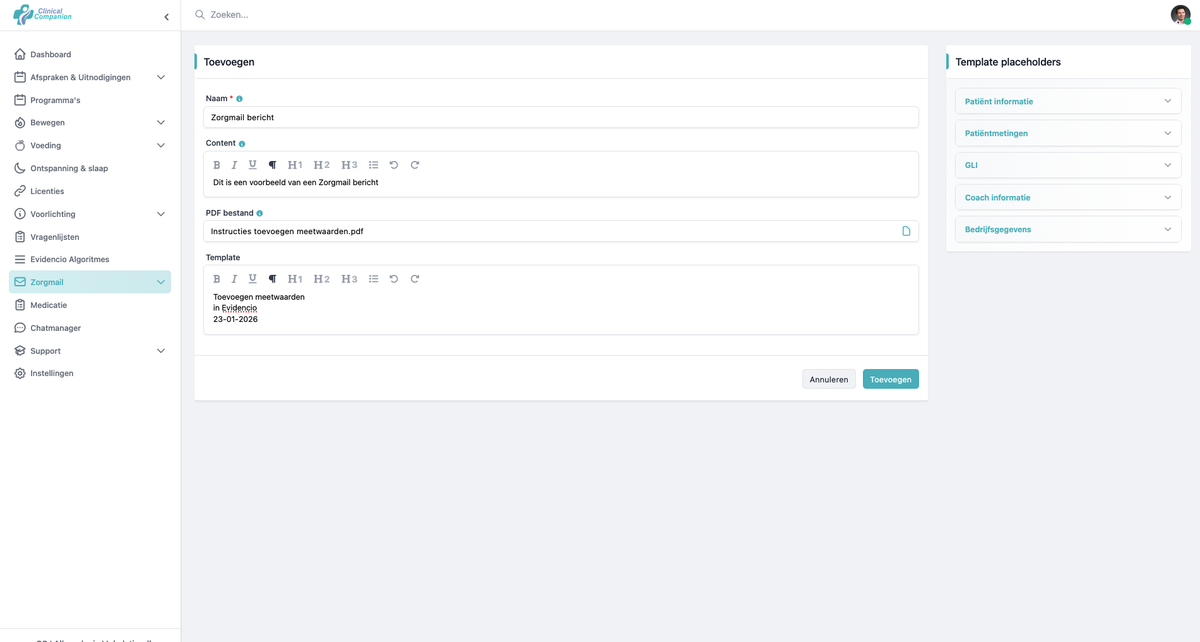Viewport: 1200px width, 642px height.
Task: Collapse the sidebar with the chevron
Action: 166,17
